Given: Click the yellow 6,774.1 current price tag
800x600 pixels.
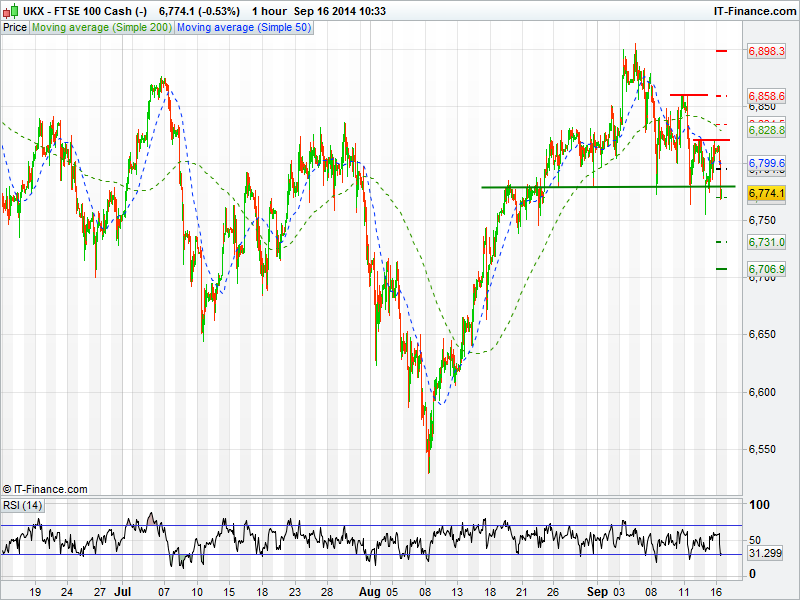Looking at the screenshot, I should tap(766, 193).
